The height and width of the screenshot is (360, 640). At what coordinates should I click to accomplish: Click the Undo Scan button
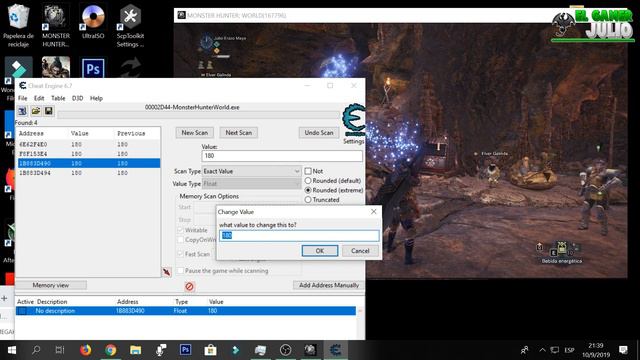coord(319,133)
